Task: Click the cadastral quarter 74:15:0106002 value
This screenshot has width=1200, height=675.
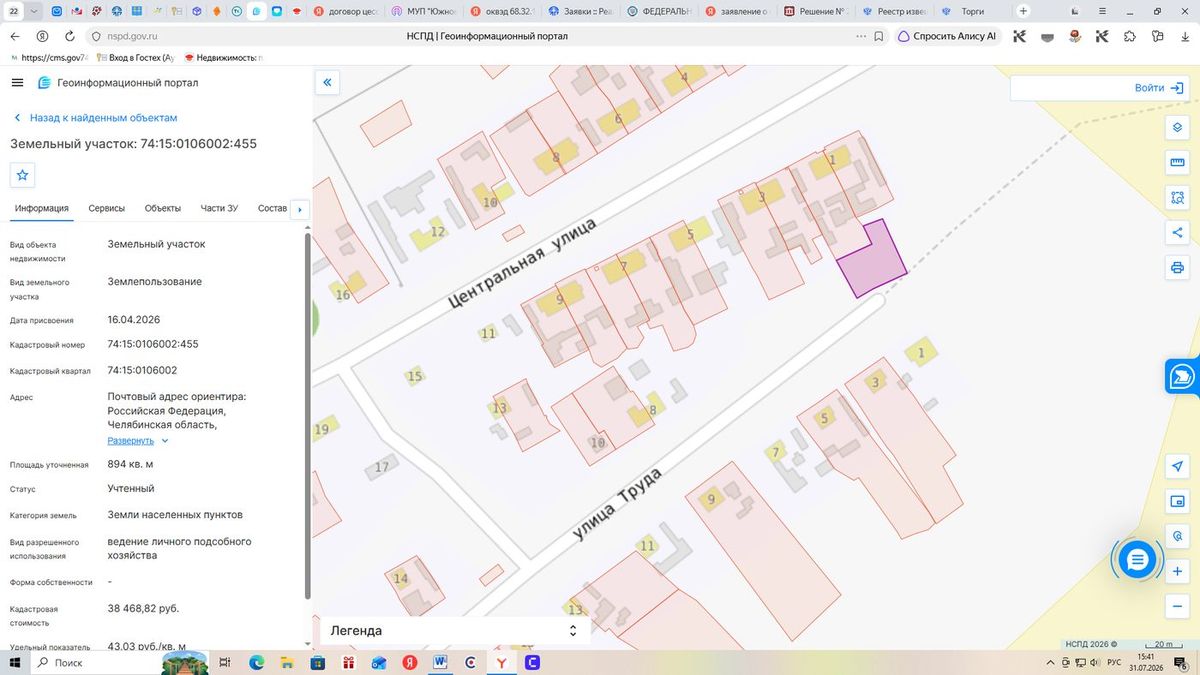Action: 143,370
